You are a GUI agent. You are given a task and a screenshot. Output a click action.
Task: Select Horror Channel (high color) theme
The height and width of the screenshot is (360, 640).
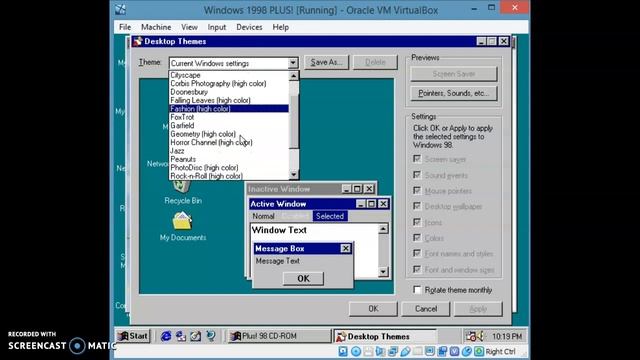click(x=229, y=142)
